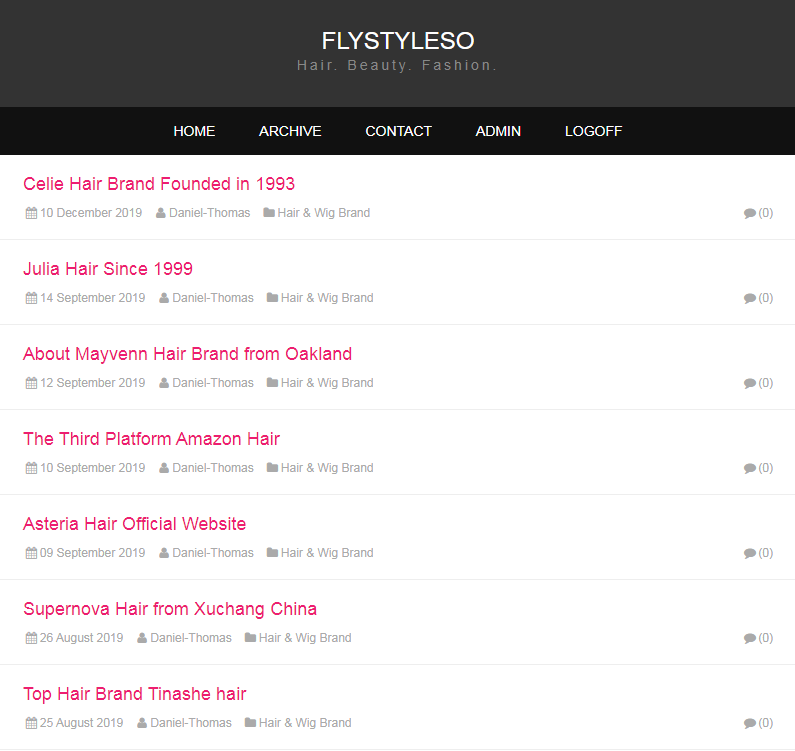Click calendar icon beside 26 August 2019
Image resolution: width=795 pixels, height=751 pixels.
pos(31,637)
